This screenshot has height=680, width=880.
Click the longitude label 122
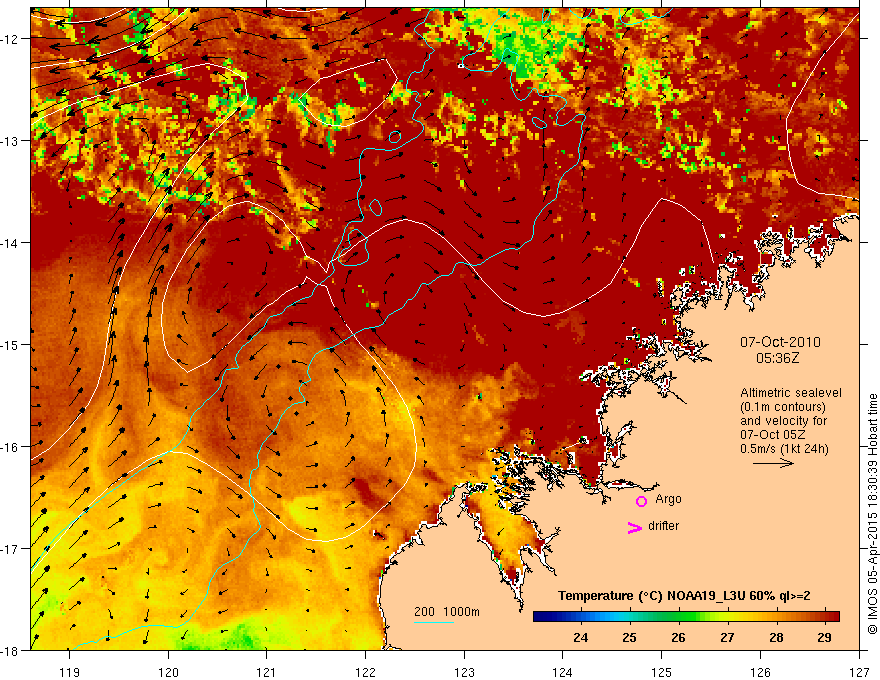coord(365,672)
